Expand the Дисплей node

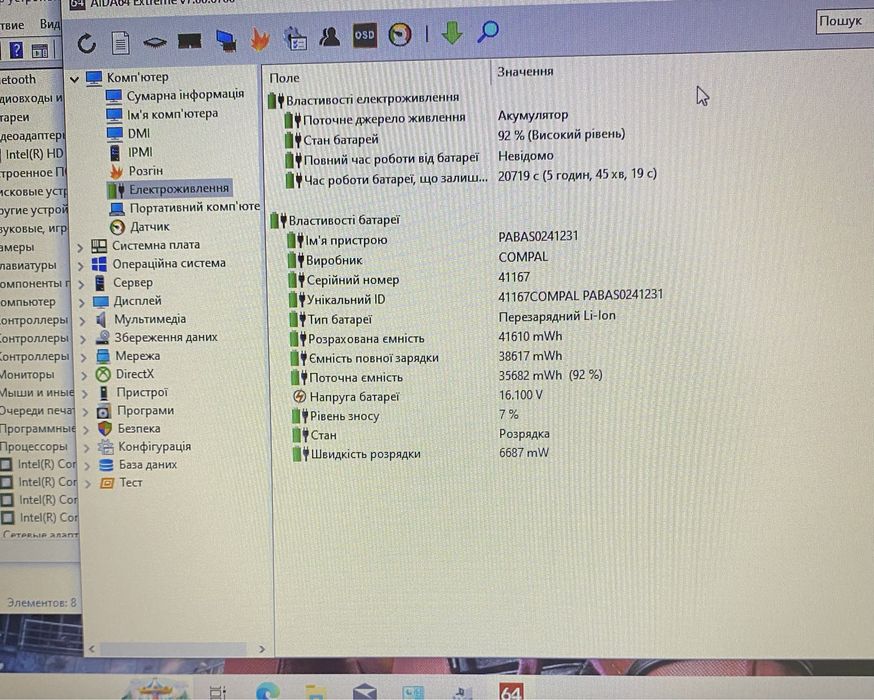point(81,303)
